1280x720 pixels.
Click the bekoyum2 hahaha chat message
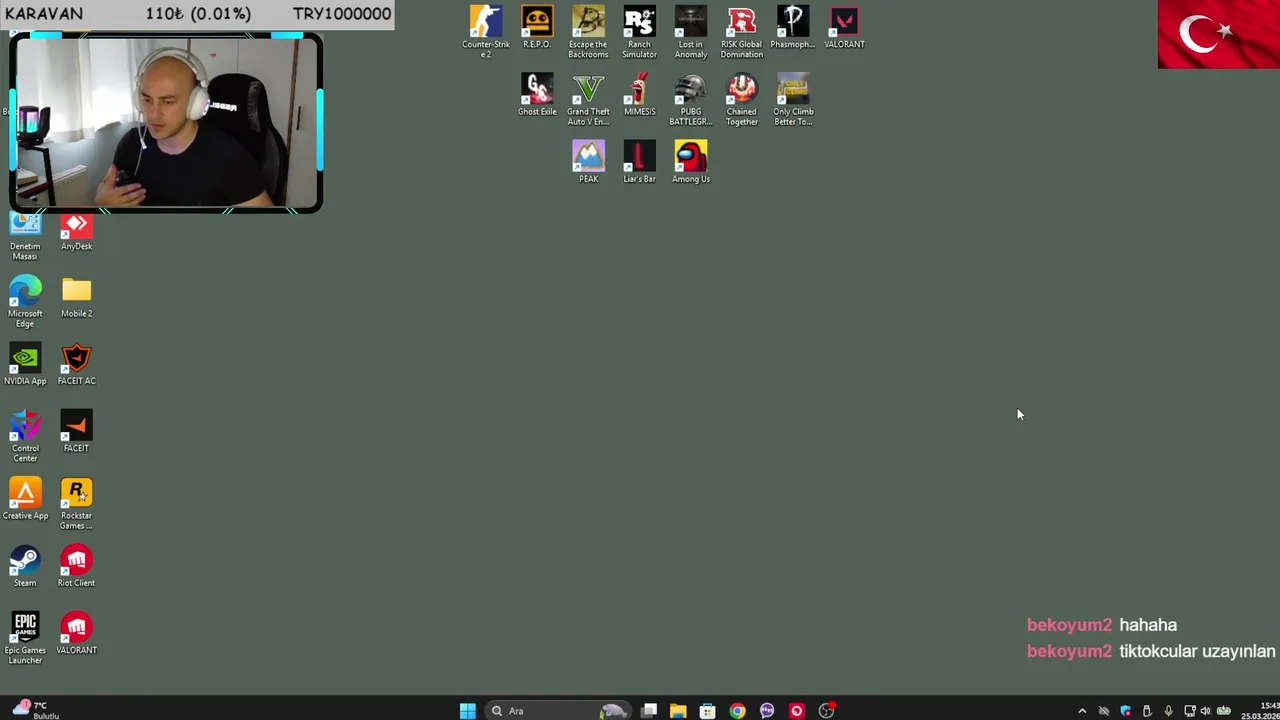1102,625
